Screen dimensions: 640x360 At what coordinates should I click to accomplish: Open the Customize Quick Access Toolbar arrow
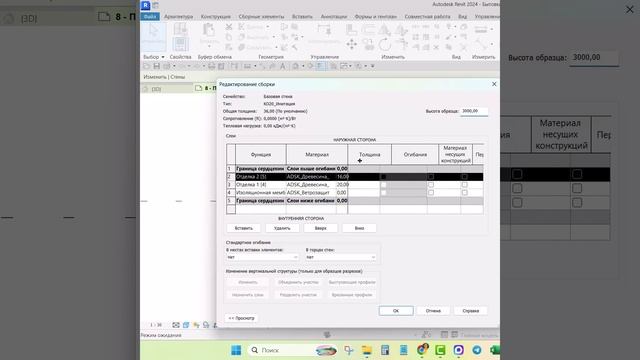373,66
